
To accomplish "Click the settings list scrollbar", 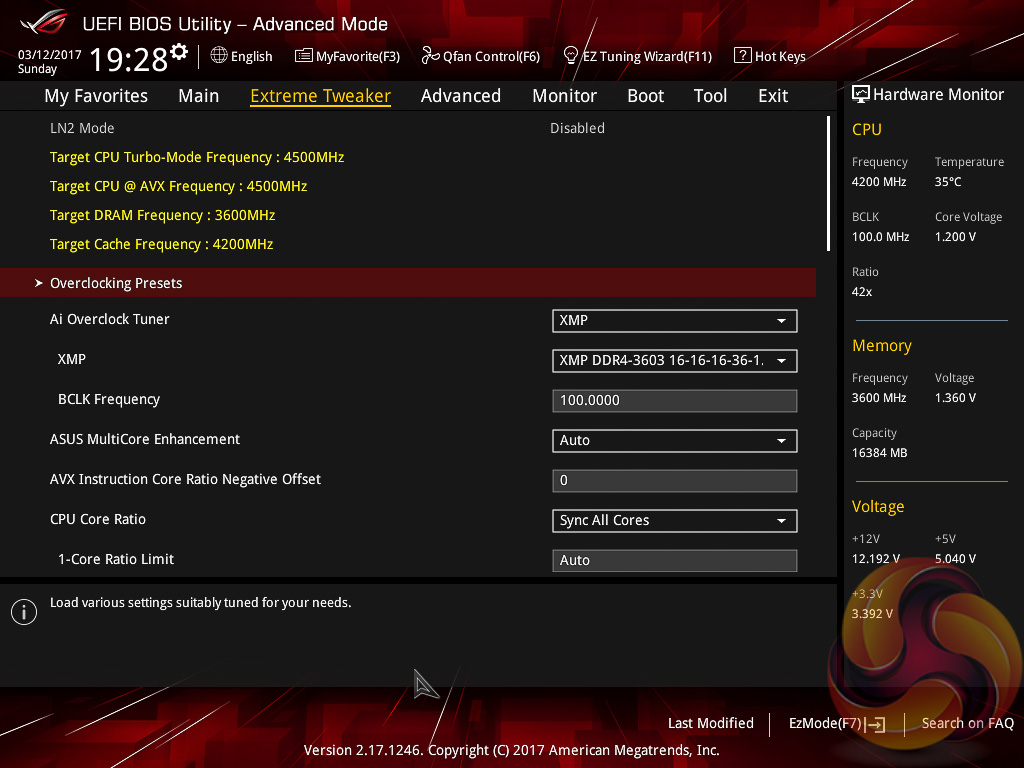I will (828, 184).
